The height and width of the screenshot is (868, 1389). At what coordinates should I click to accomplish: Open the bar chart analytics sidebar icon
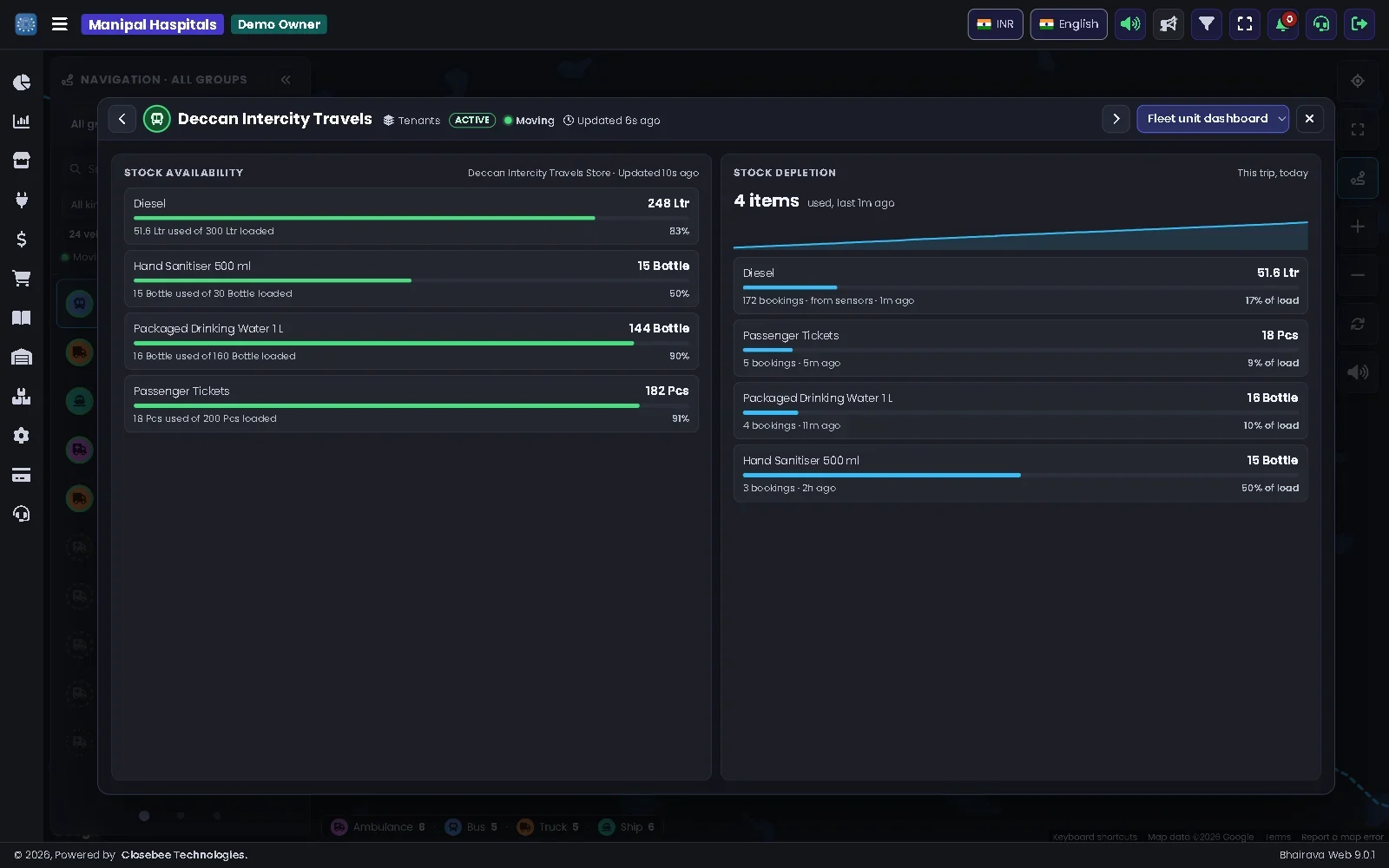22,122
